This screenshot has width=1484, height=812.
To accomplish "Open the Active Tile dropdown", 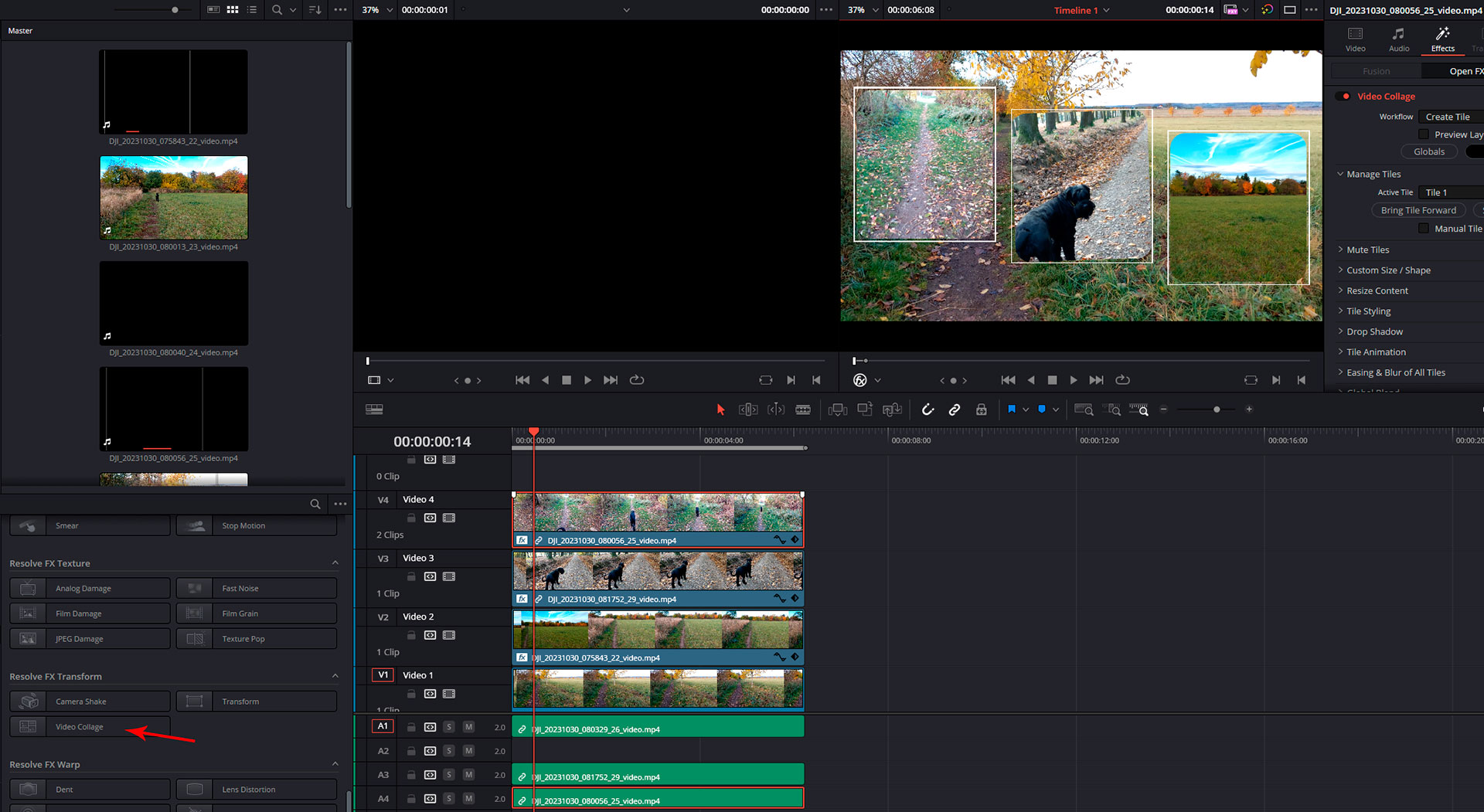I will 1451,192.
